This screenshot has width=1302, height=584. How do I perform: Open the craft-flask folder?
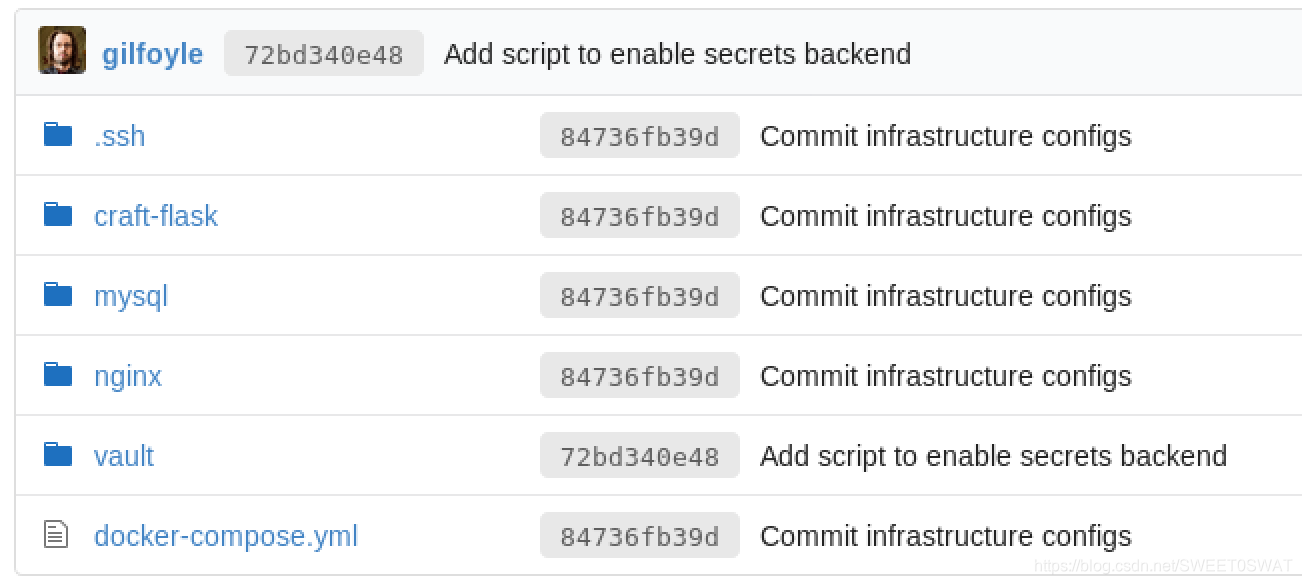156,216
